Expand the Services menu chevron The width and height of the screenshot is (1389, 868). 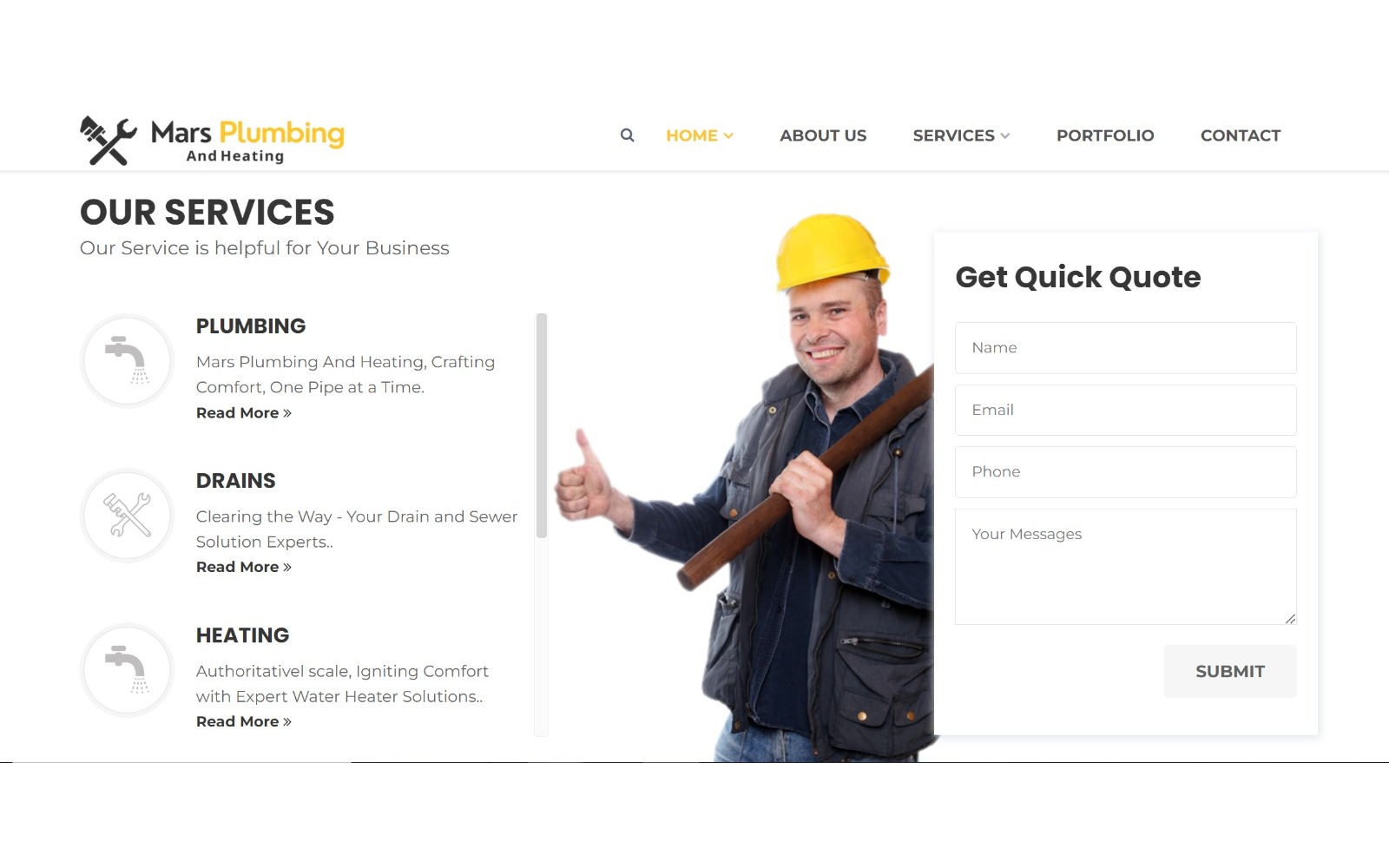(1005, 136)
